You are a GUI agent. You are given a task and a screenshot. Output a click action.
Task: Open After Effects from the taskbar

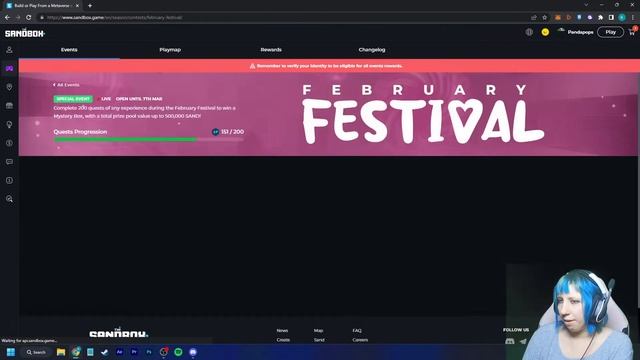(x=119, y=352)
